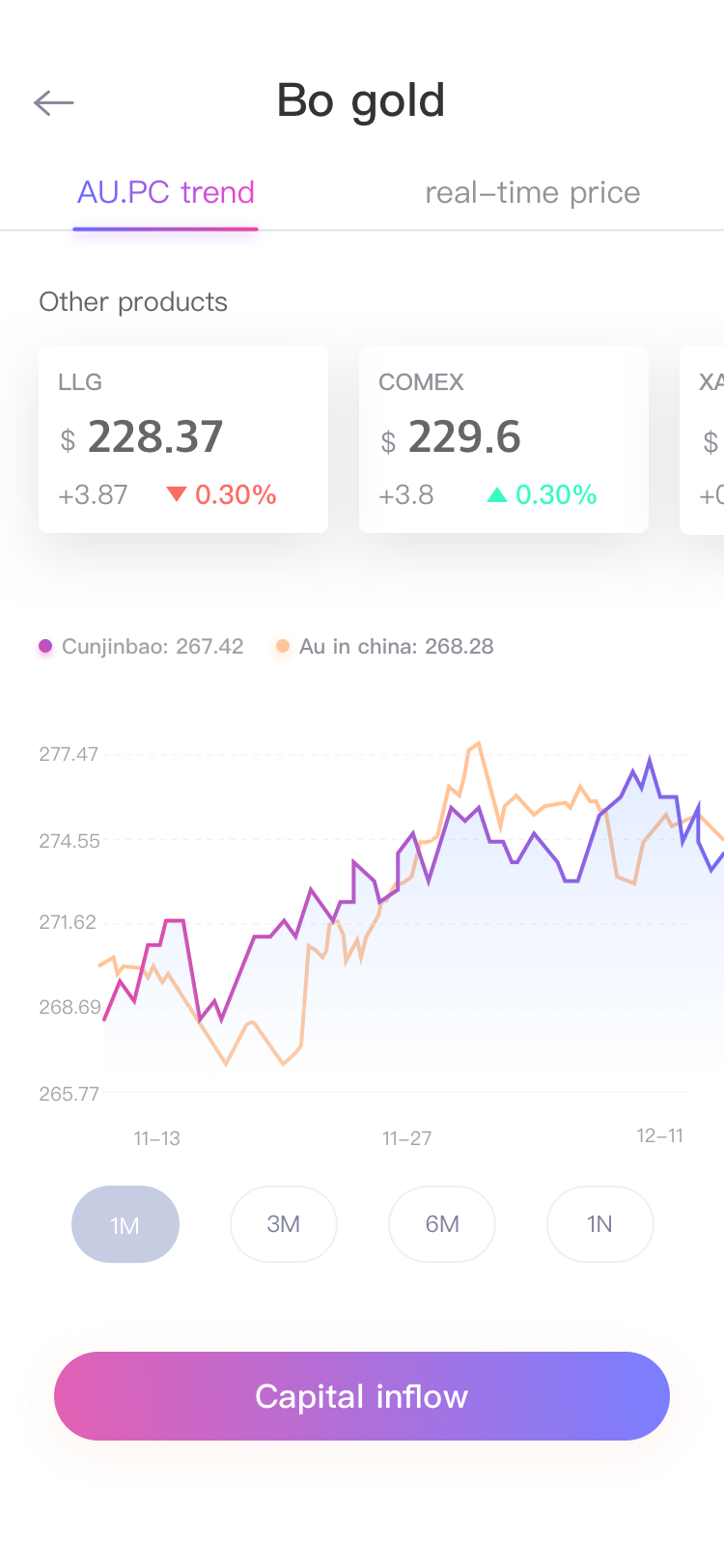Screen dimensions: 724x1568
Task: Switch to the real-time price tab
Action: pos(533,193)
